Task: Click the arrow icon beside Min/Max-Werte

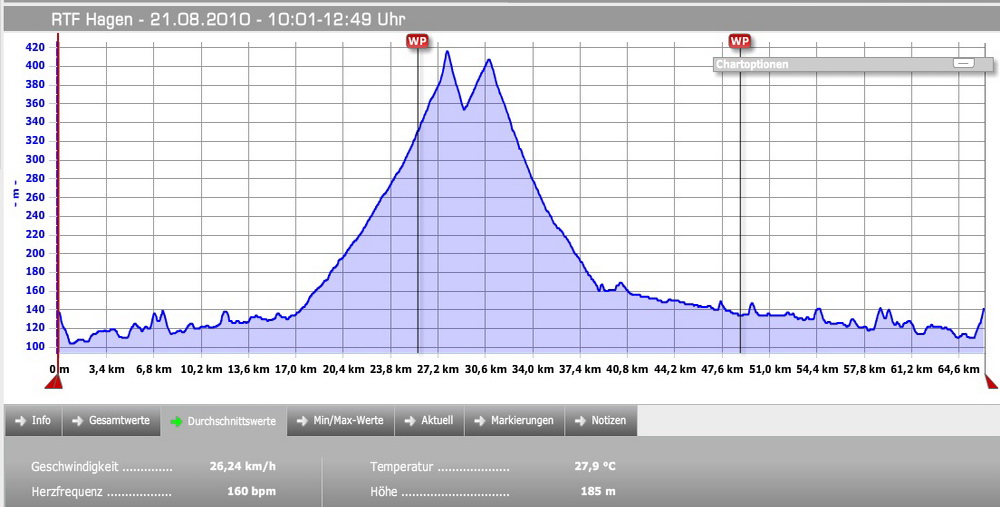Action: click(302, 421)
